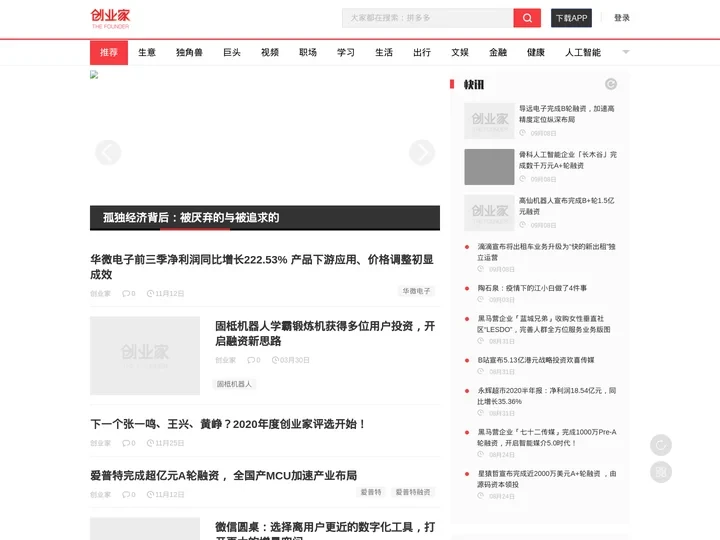Image resolution: width=720 pixels, height=540 pixels.
Task: Open thumbnail of 固柢机器人 article
Action: (x=145, y=355)
